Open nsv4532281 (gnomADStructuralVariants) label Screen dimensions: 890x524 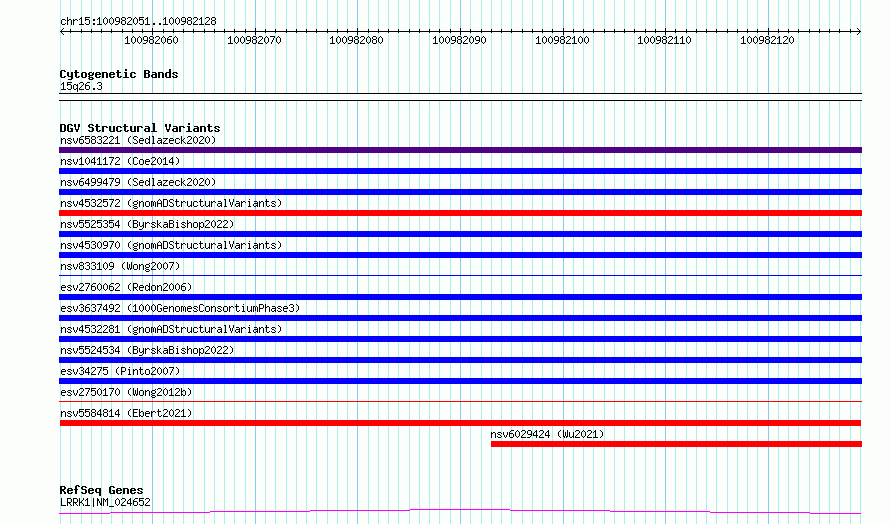pos(171,329)
